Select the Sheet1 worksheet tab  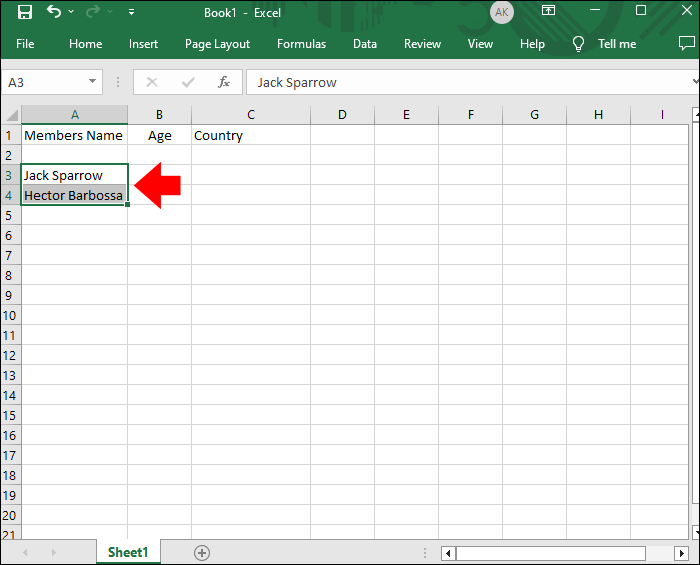[128, 553]
